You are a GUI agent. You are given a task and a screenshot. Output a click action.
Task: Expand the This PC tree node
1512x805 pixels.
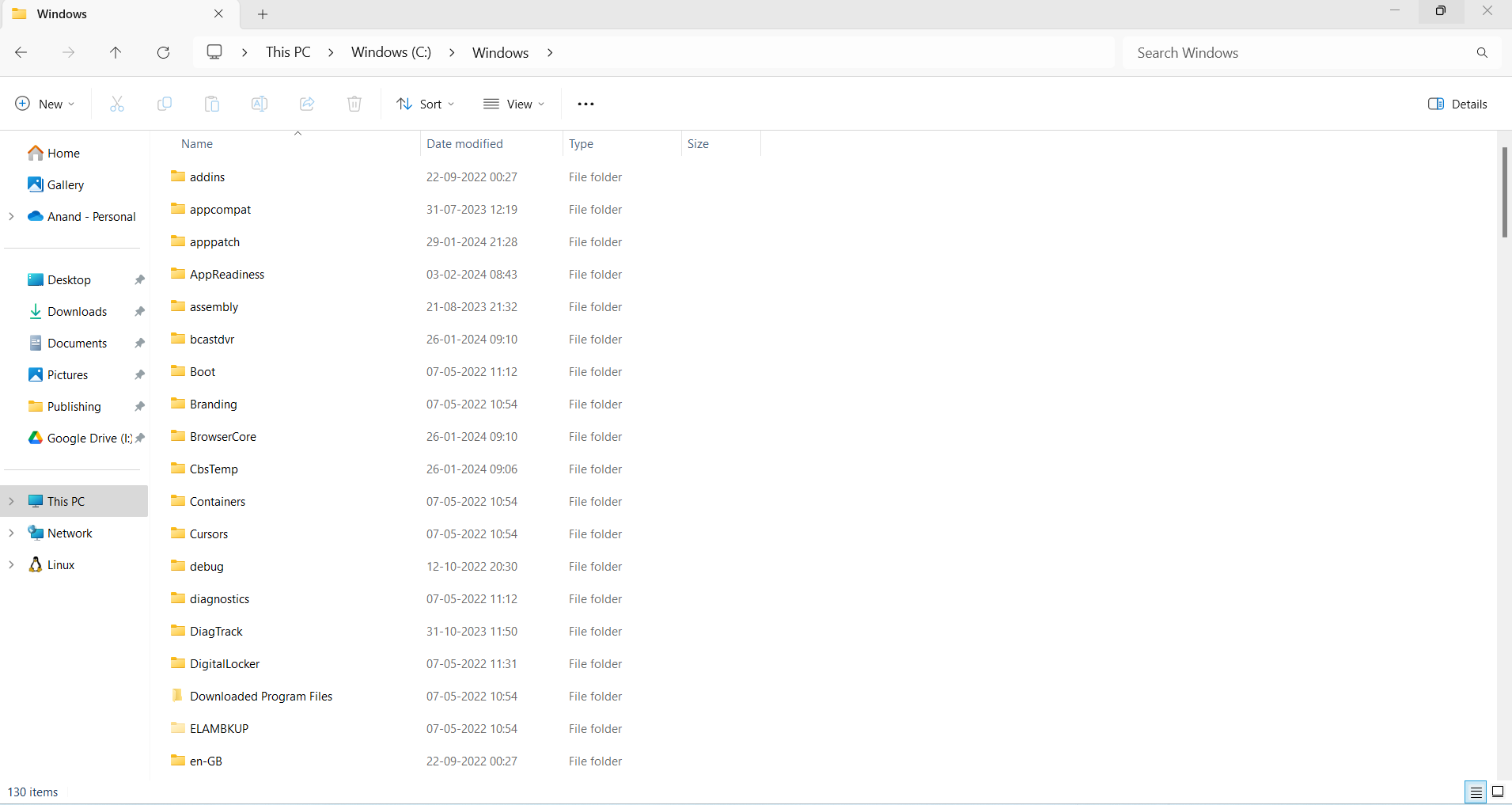(x=11, y=501)
